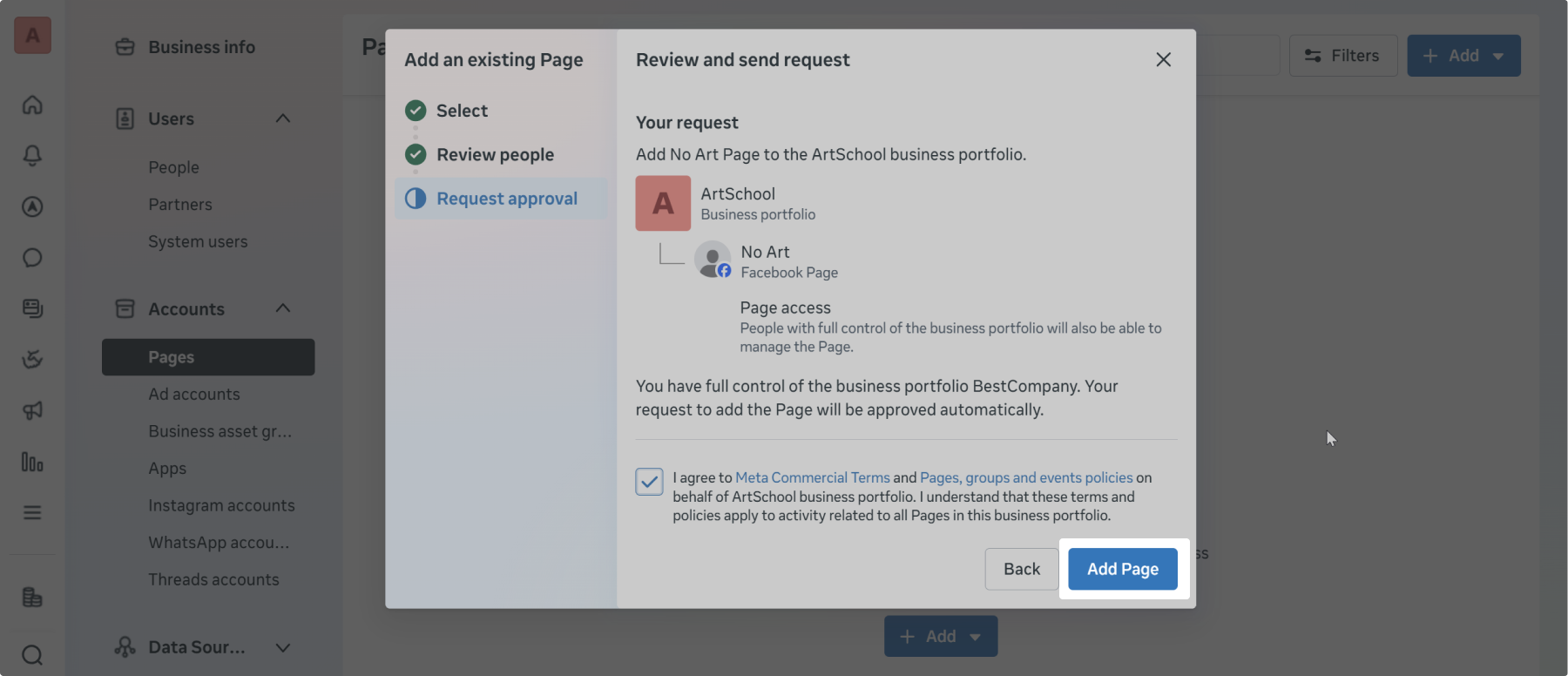
Task: Expand the Data Sources section chevron
Action: tap(283, 647)
